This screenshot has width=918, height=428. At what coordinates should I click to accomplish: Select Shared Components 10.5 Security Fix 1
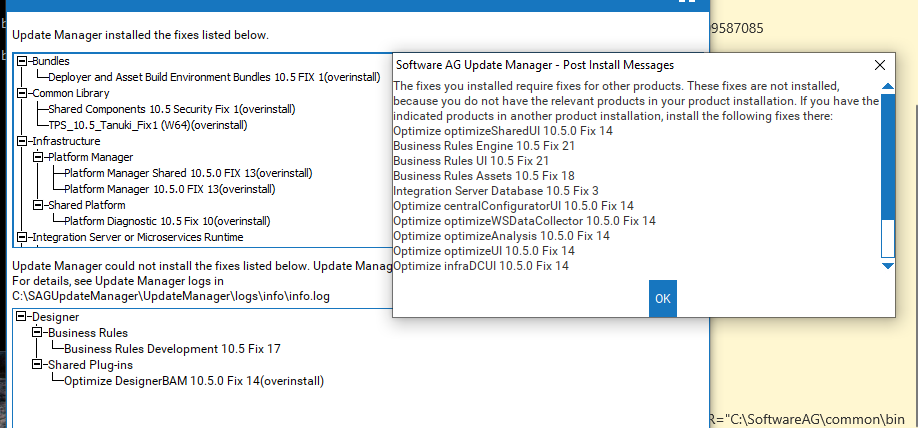coord(172,109)
